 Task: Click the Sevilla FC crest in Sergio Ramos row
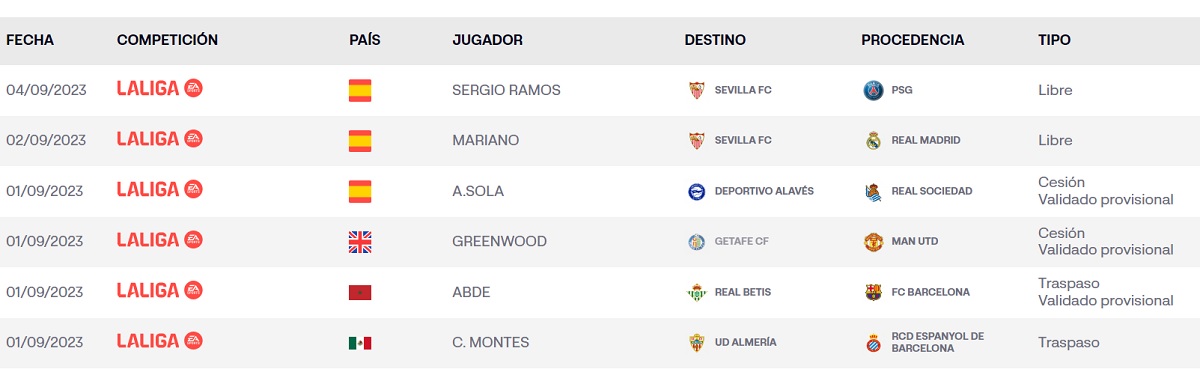point(696,90)
